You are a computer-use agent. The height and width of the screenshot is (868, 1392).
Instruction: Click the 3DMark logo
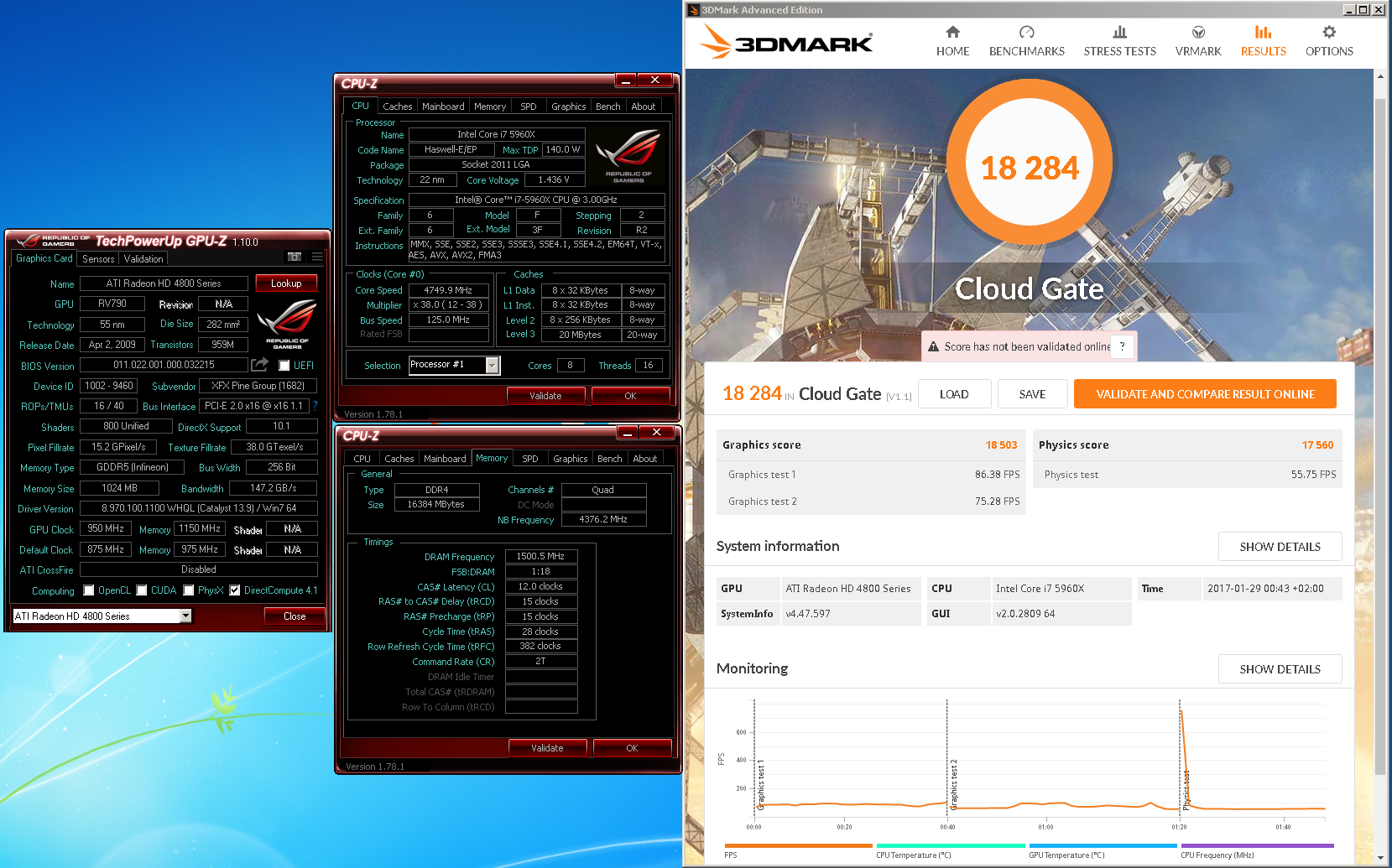pyautogui.click(x=786, y=42)
